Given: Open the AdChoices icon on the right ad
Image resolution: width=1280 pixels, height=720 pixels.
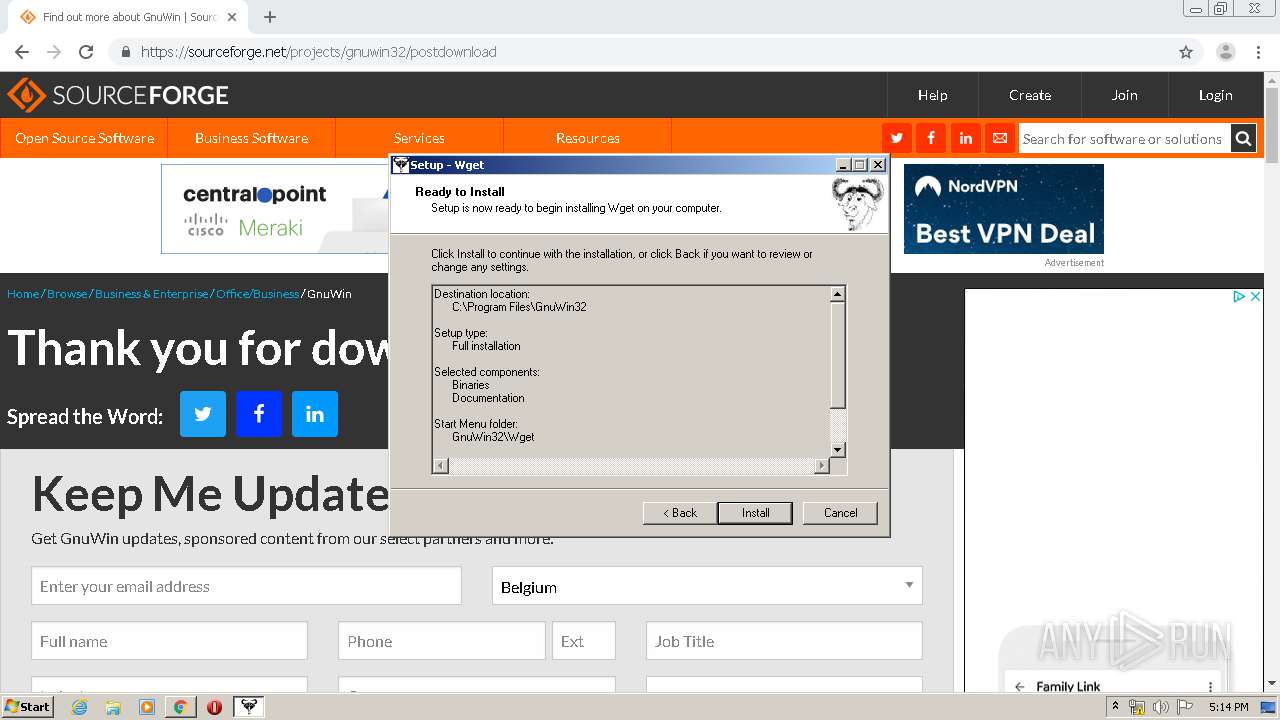Looking at the screenshot, I should [1239, 296].
